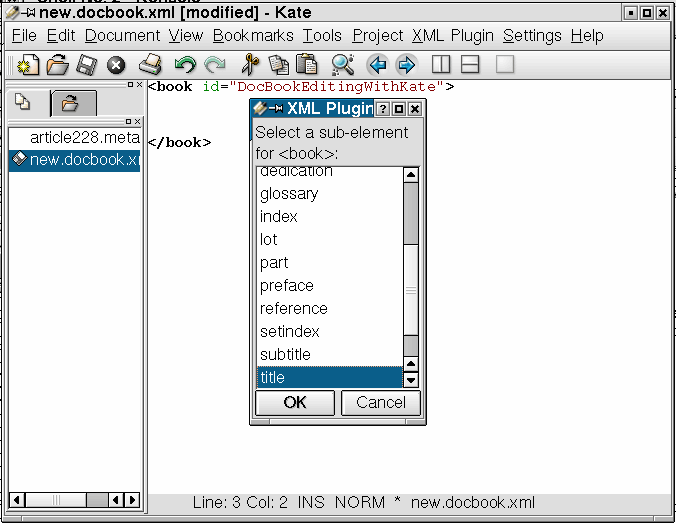Select 'preface' in the sub-element list
The image size is (676, 523).
[287, 286]
